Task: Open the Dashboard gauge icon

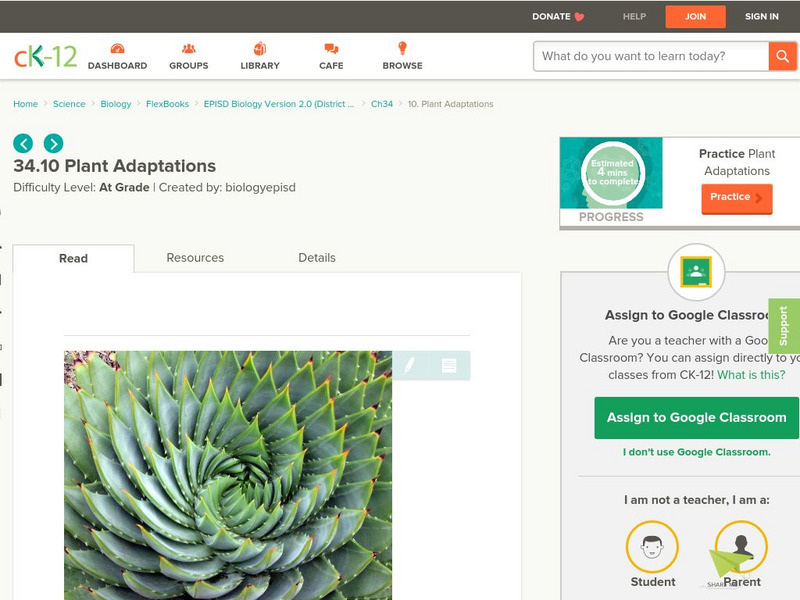Action: coord(117,48)
